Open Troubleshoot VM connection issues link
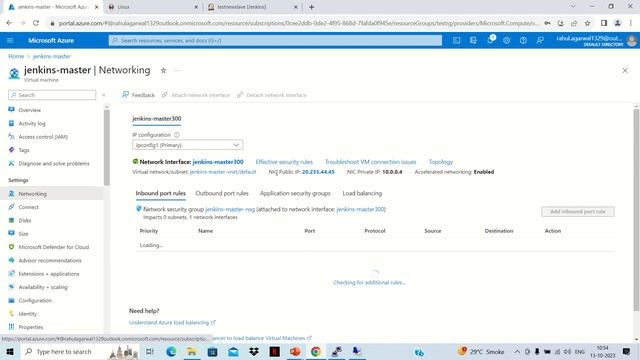The image size is (640, 360). (x=370, y=162)
